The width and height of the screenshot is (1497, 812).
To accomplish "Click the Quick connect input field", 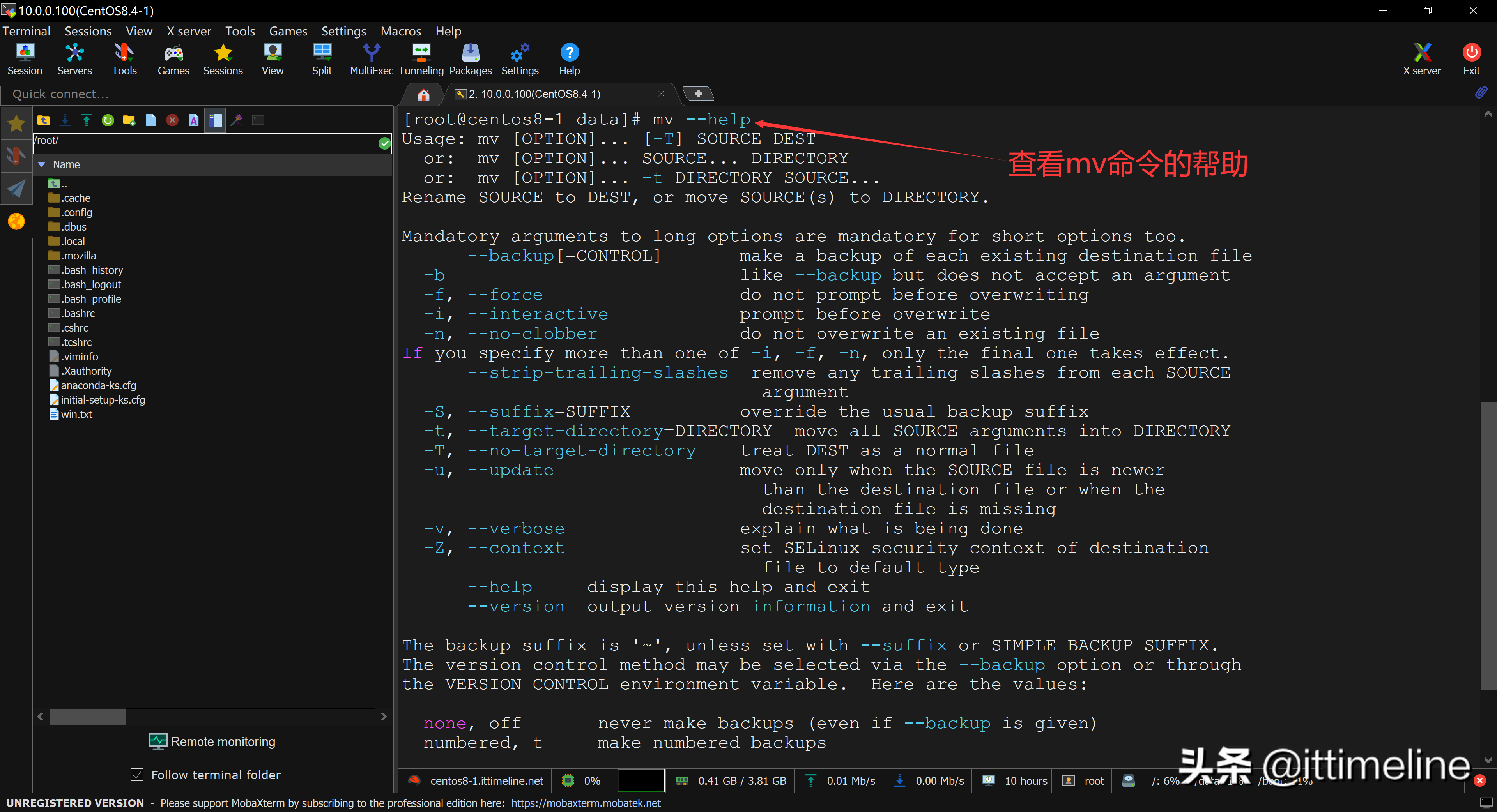I will (198, 94).
